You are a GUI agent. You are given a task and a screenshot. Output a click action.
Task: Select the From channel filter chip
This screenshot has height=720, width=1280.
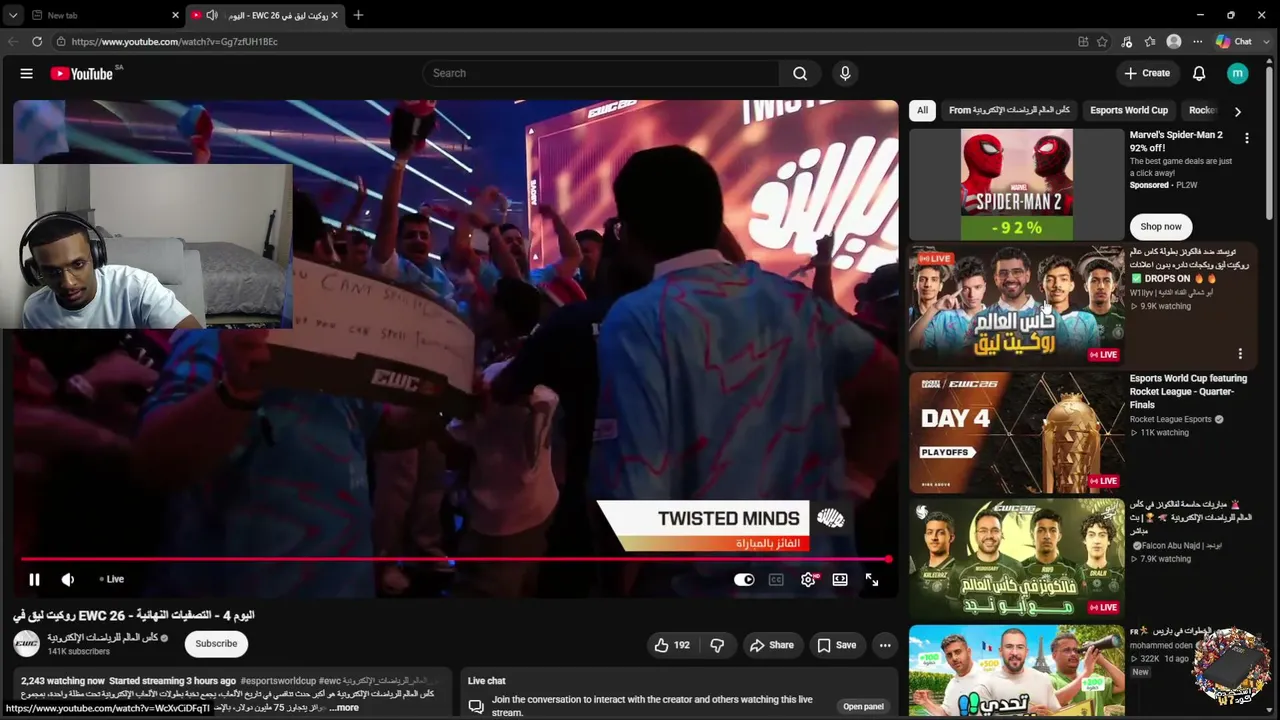[x=1009, y=110]
